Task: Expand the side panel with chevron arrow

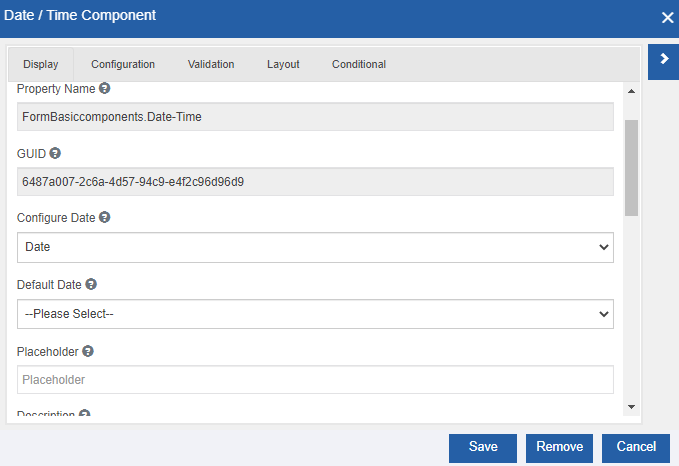Action: tap(663, 61)
